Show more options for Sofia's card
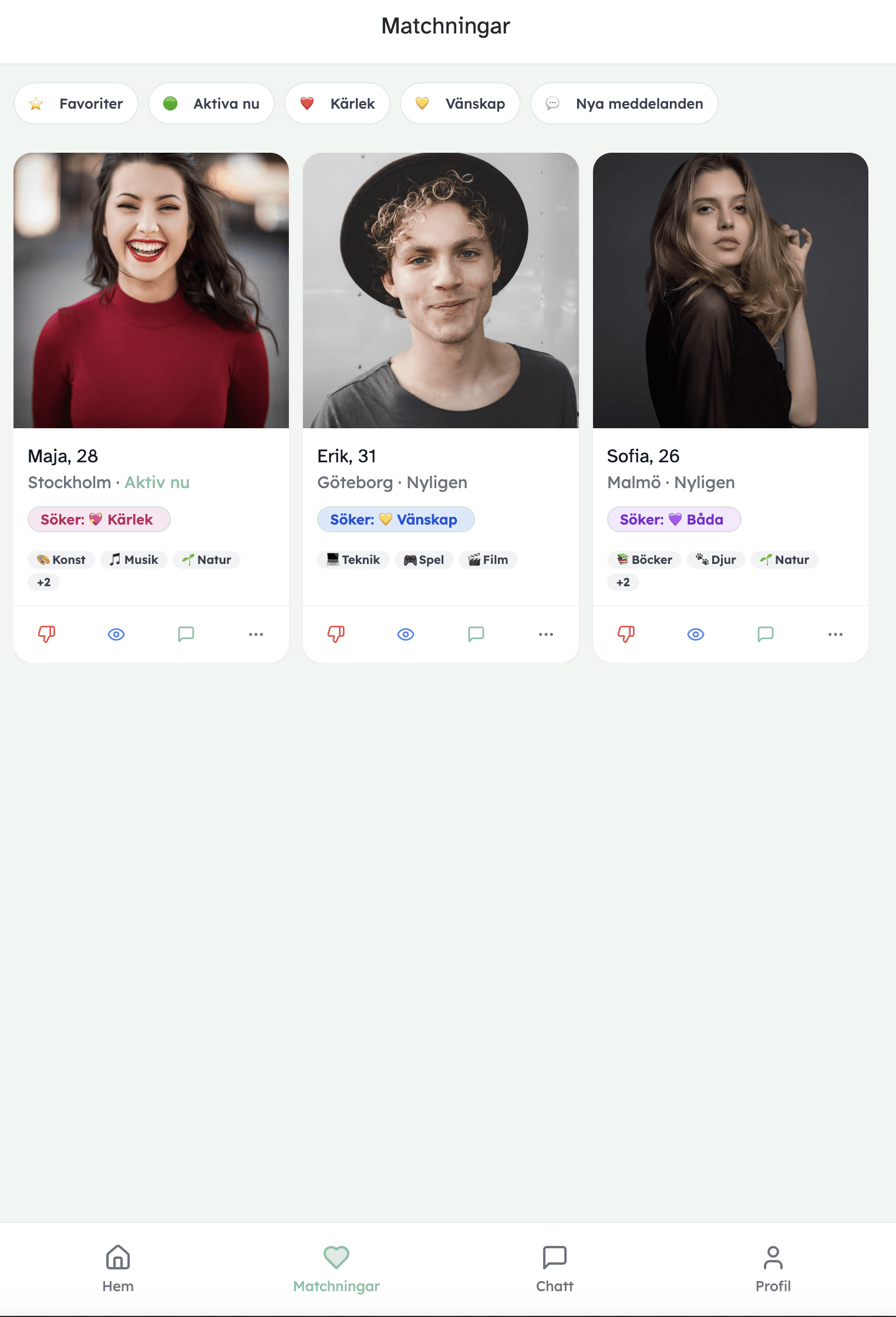Viewport: 896px width, 1317px height. [836, 634]
